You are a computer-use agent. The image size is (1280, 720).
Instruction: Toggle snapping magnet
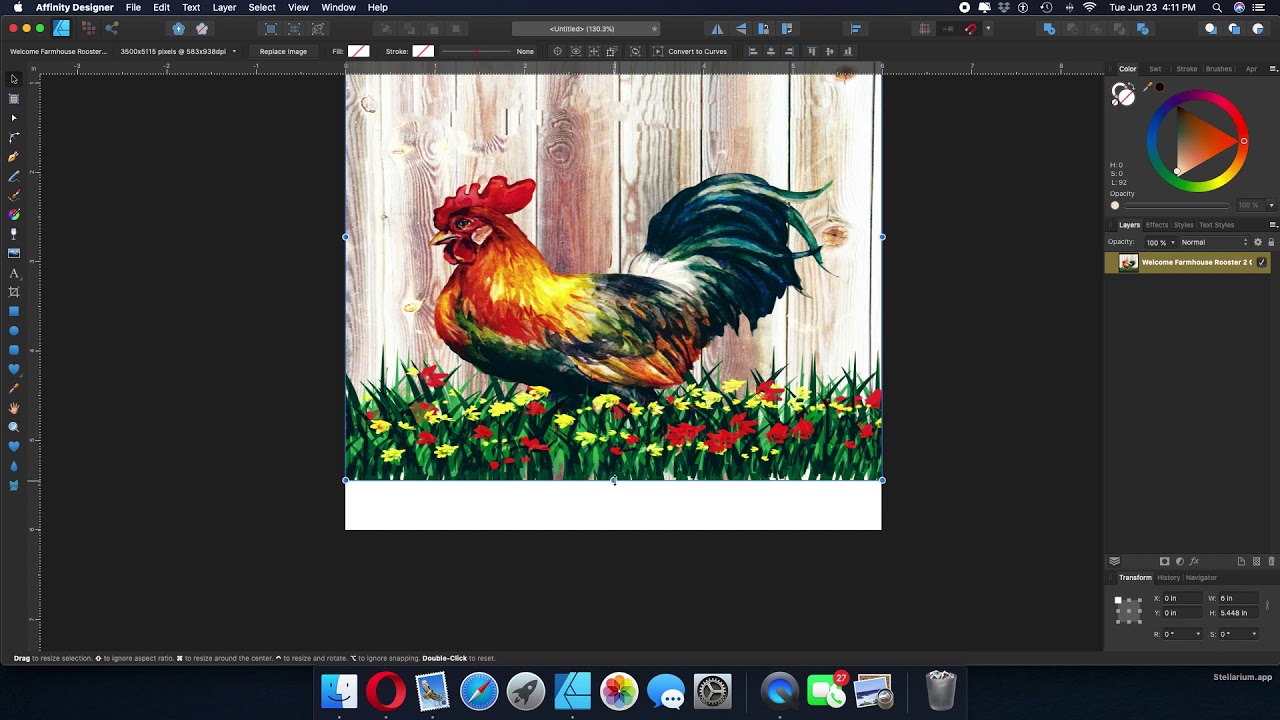(970, 29)
